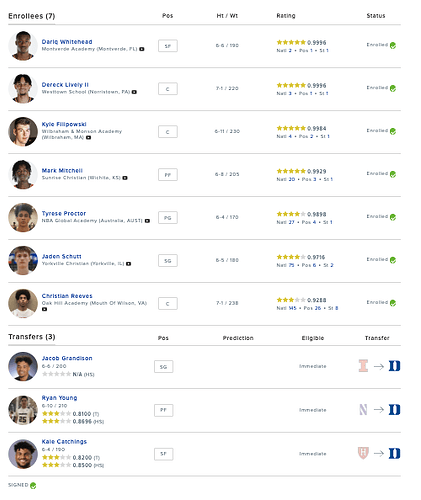421x500 pixels.
Task: Click green enrolled checkmark for Jaden Schutt
Action: pos(393,260)
